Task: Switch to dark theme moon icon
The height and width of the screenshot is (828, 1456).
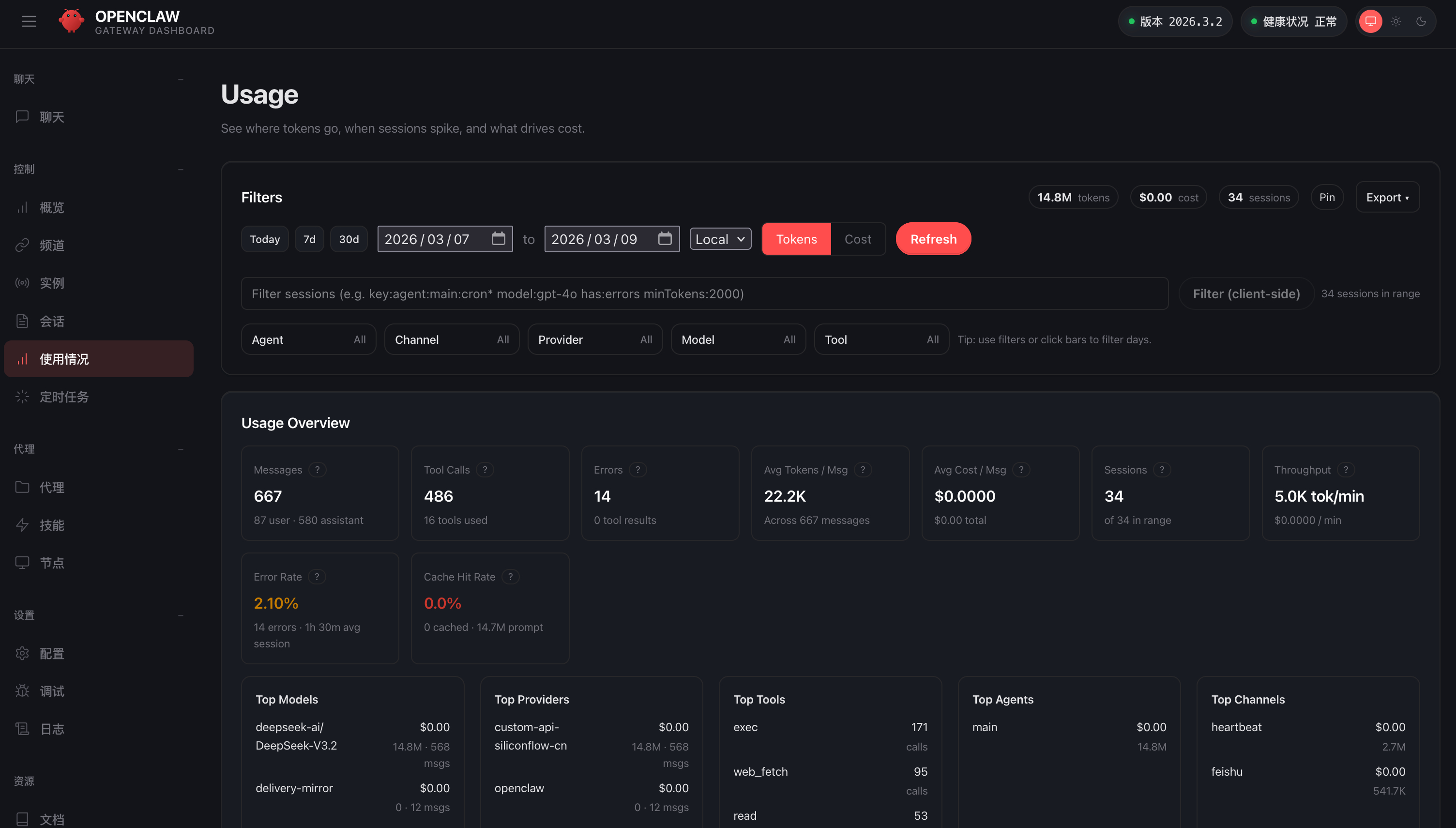Action: (1421, 22)
